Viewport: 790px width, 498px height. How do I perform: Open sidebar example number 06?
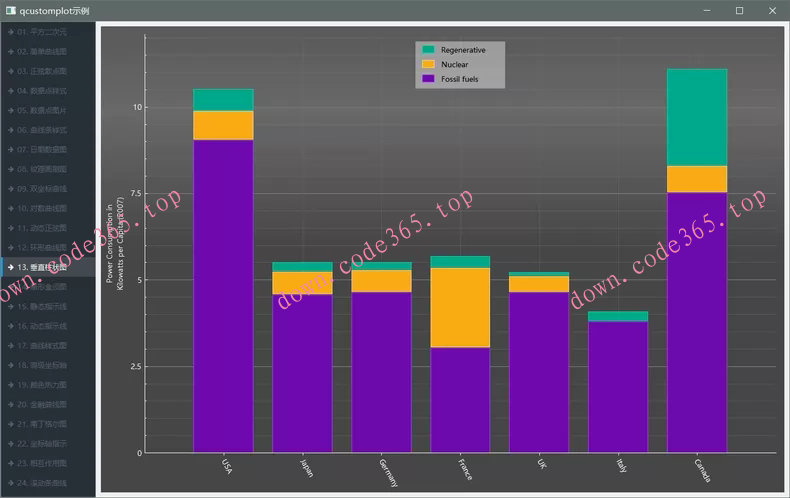pyautogui.click(x=47, y=130)
